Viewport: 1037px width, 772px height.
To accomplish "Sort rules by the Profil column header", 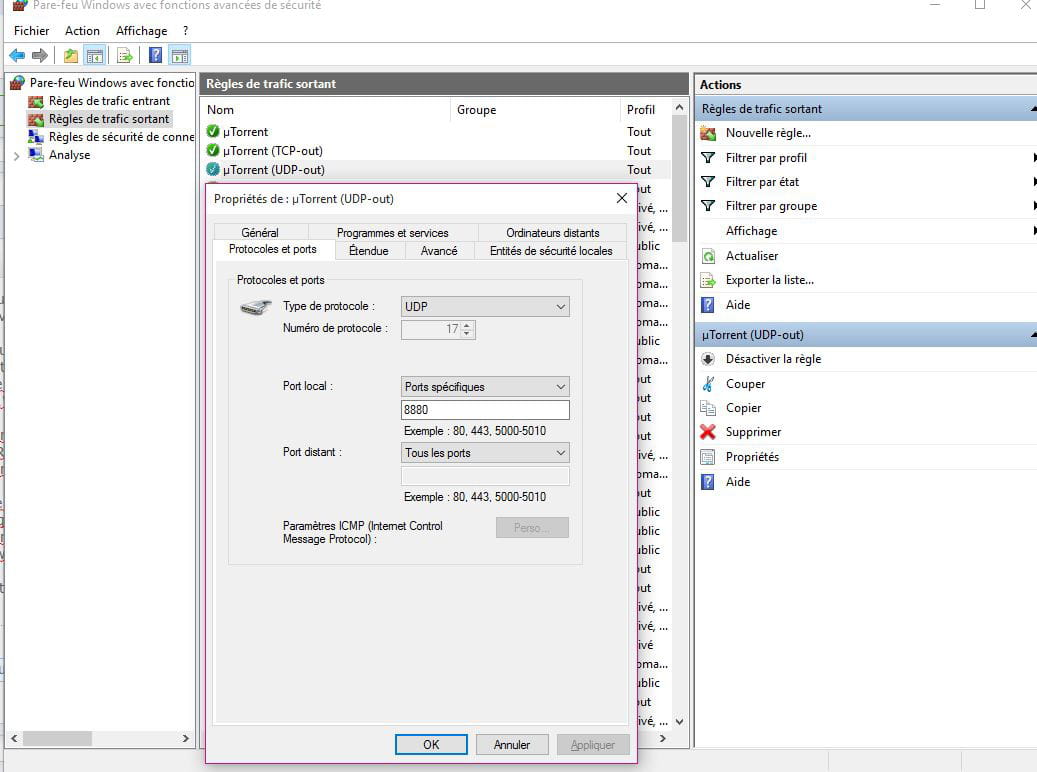I will click(645, 110).
